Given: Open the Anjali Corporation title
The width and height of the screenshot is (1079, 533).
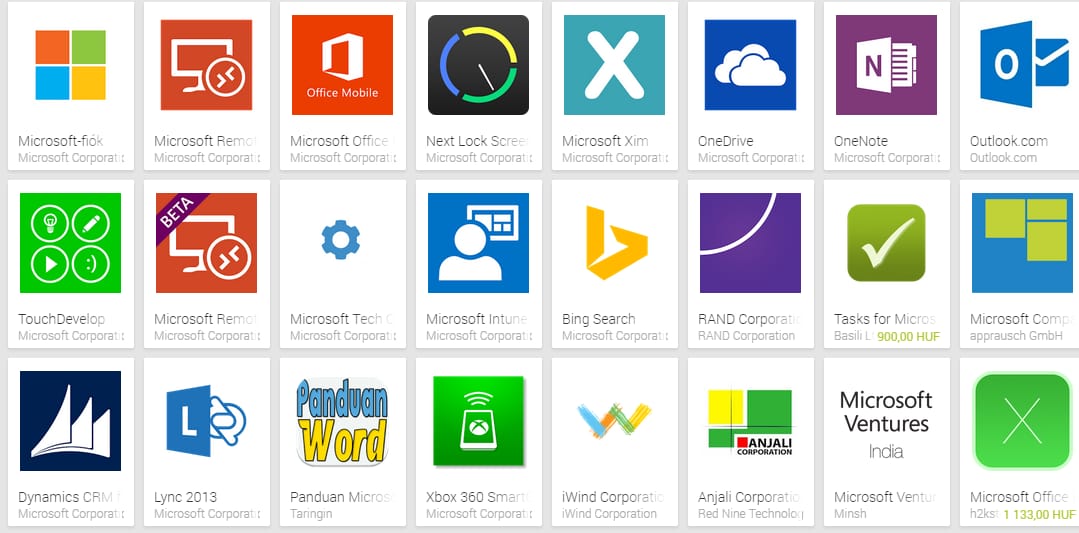Looking at the screenshot, I should pos(749,497).
